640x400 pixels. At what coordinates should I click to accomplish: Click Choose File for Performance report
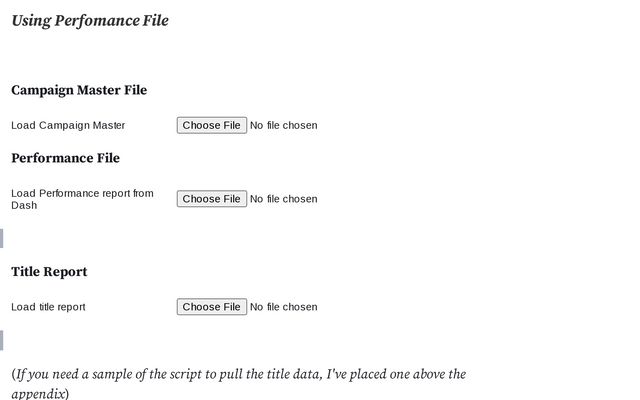(212, 199)
